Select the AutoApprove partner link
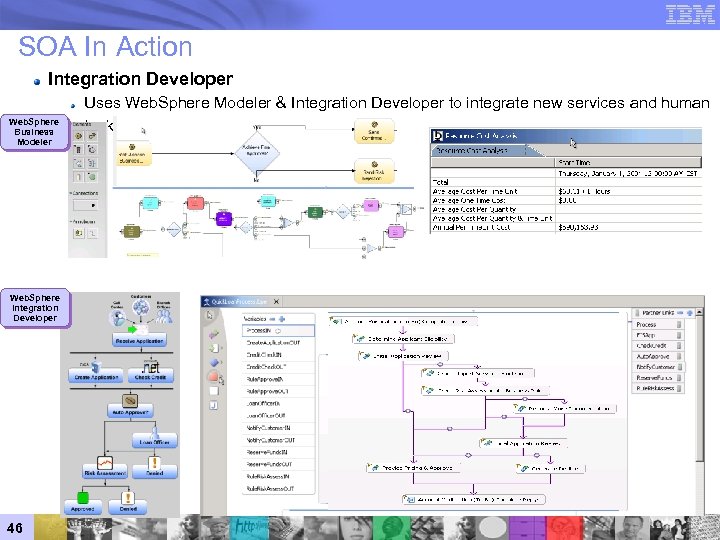This screenshot has height=540, width=720. pos(659,356)
